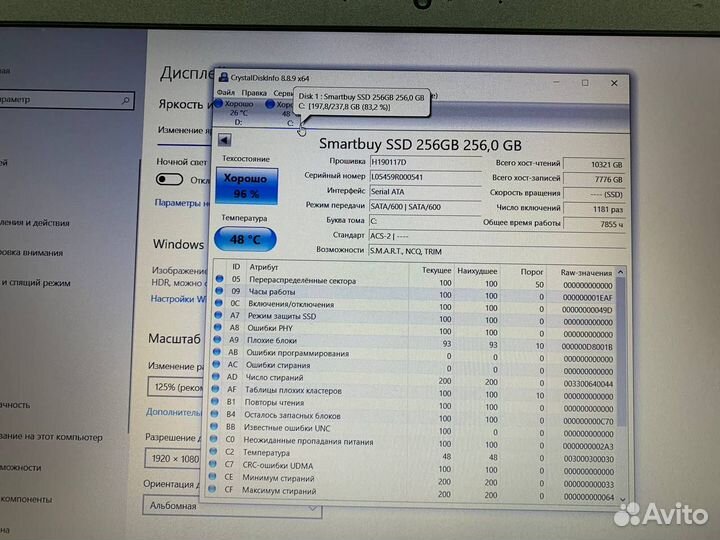Click the status dot for Максимум стираний

tap(212, 489)
